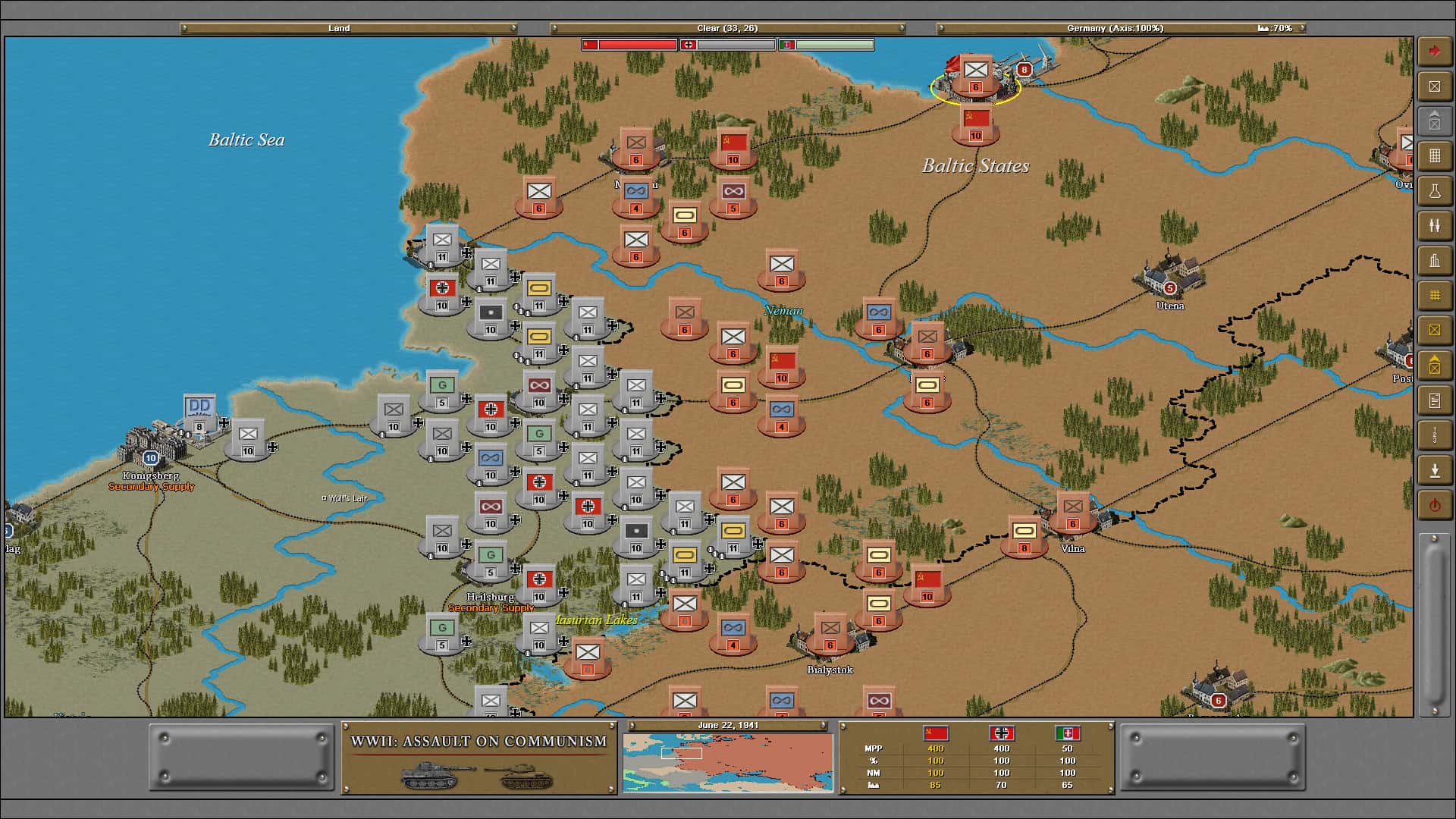Click the 'June 22, 1941' date label
Screen dimensions: 1456x819
click(727, 726)
